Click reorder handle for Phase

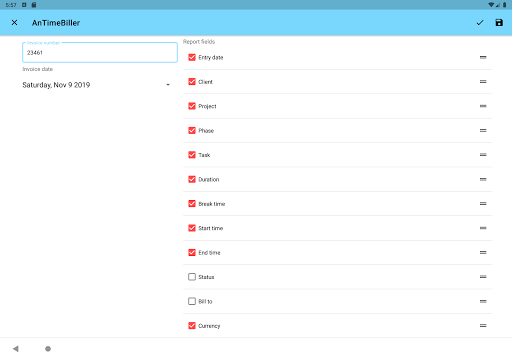click(483, 130)
